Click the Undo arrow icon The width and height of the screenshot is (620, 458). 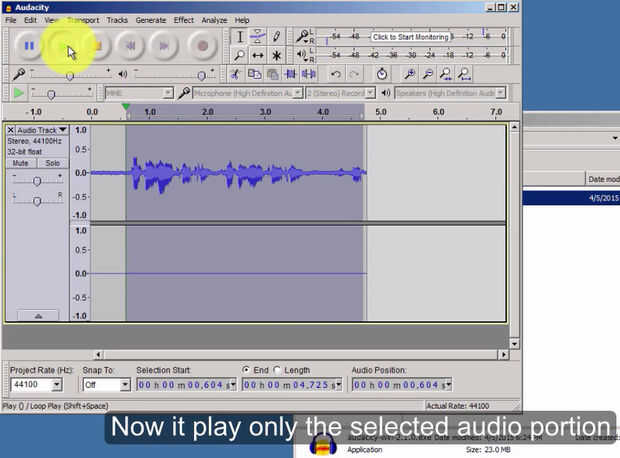pyautogui.click(x=336, y=74)
